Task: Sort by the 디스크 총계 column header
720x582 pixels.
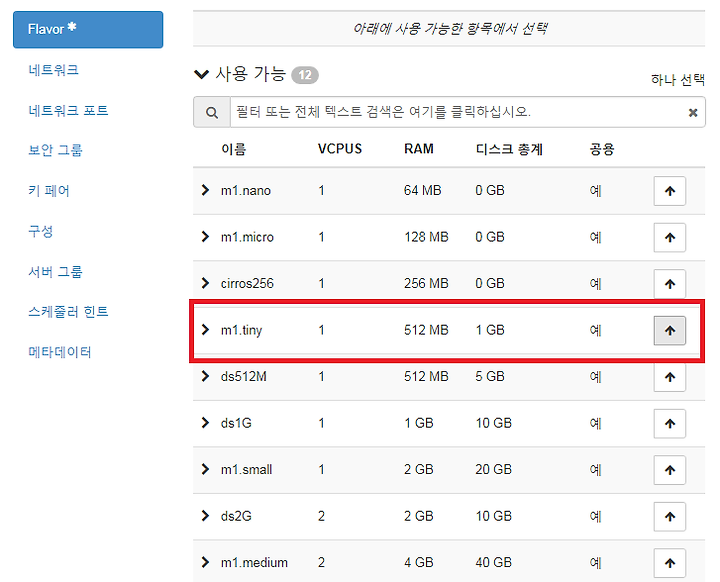Action: click(x=509, y=149)
